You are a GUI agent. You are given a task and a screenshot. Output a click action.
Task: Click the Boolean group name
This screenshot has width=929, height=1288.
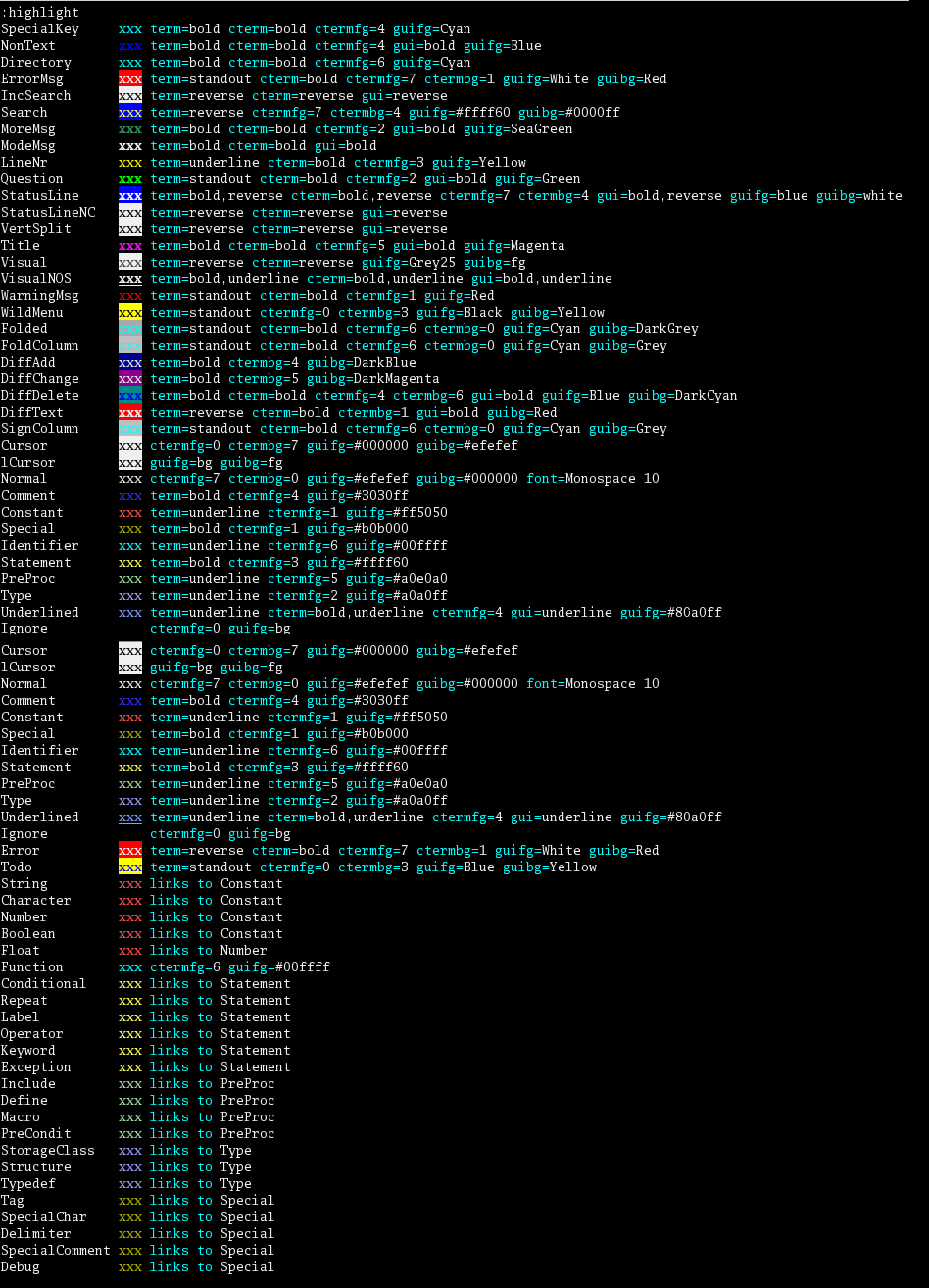click(x=28, y=934)
